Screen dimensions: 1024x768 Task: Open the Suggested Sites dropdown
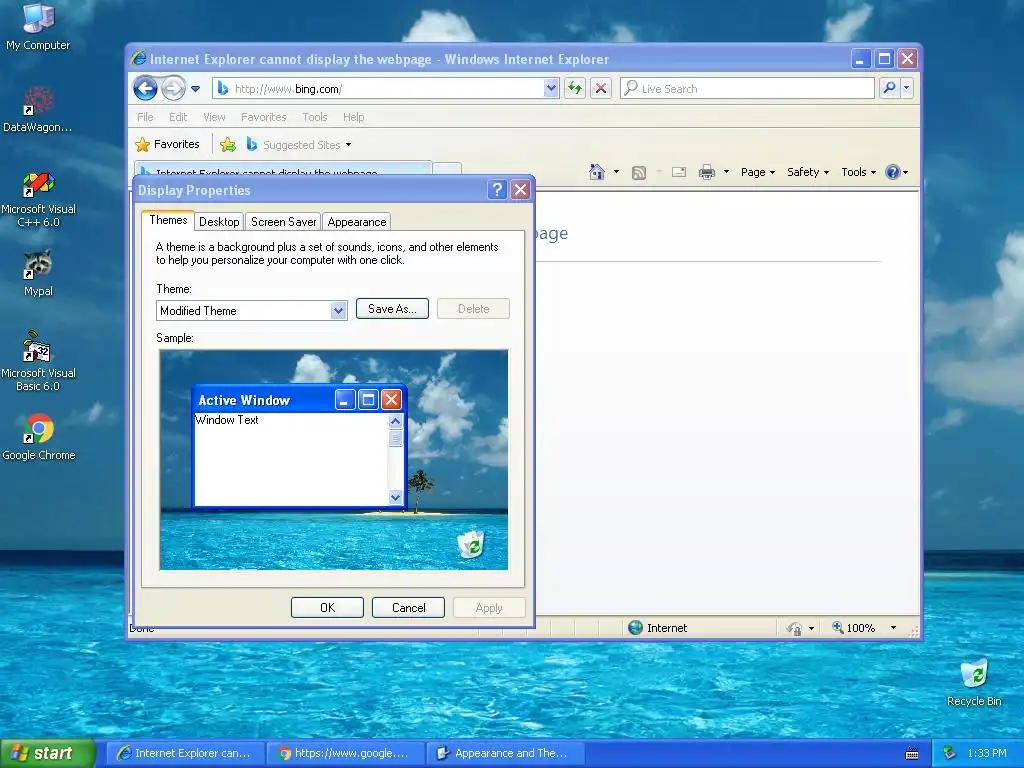299,144
